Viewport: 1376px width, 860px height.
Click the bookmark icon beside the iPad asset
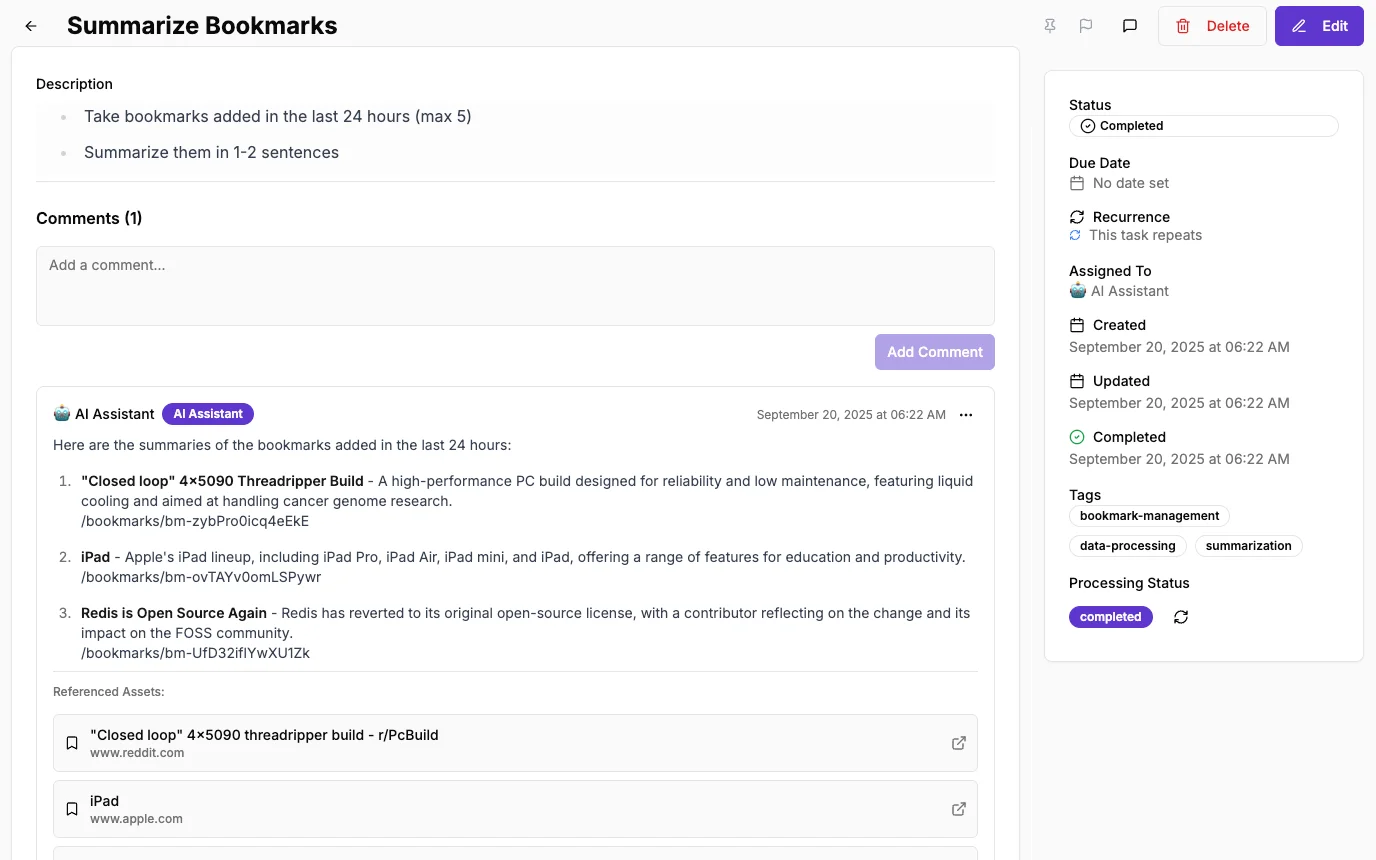(71, 808)
